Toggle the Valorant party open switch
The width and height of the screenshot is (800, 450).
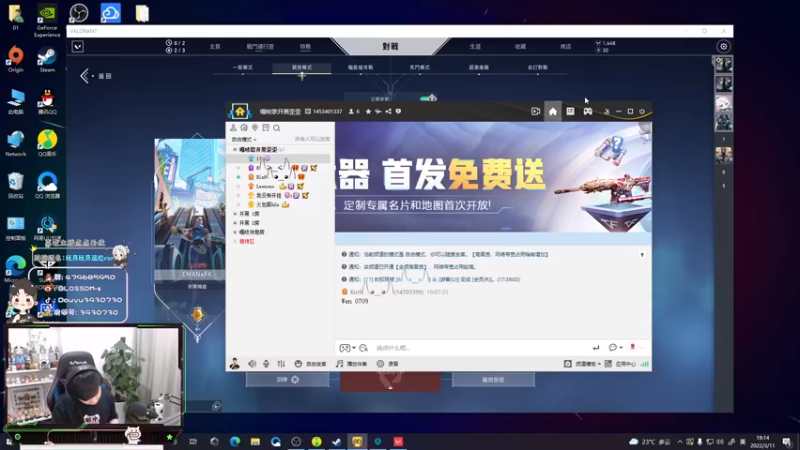pyautogui.click(x=428, y=98)
